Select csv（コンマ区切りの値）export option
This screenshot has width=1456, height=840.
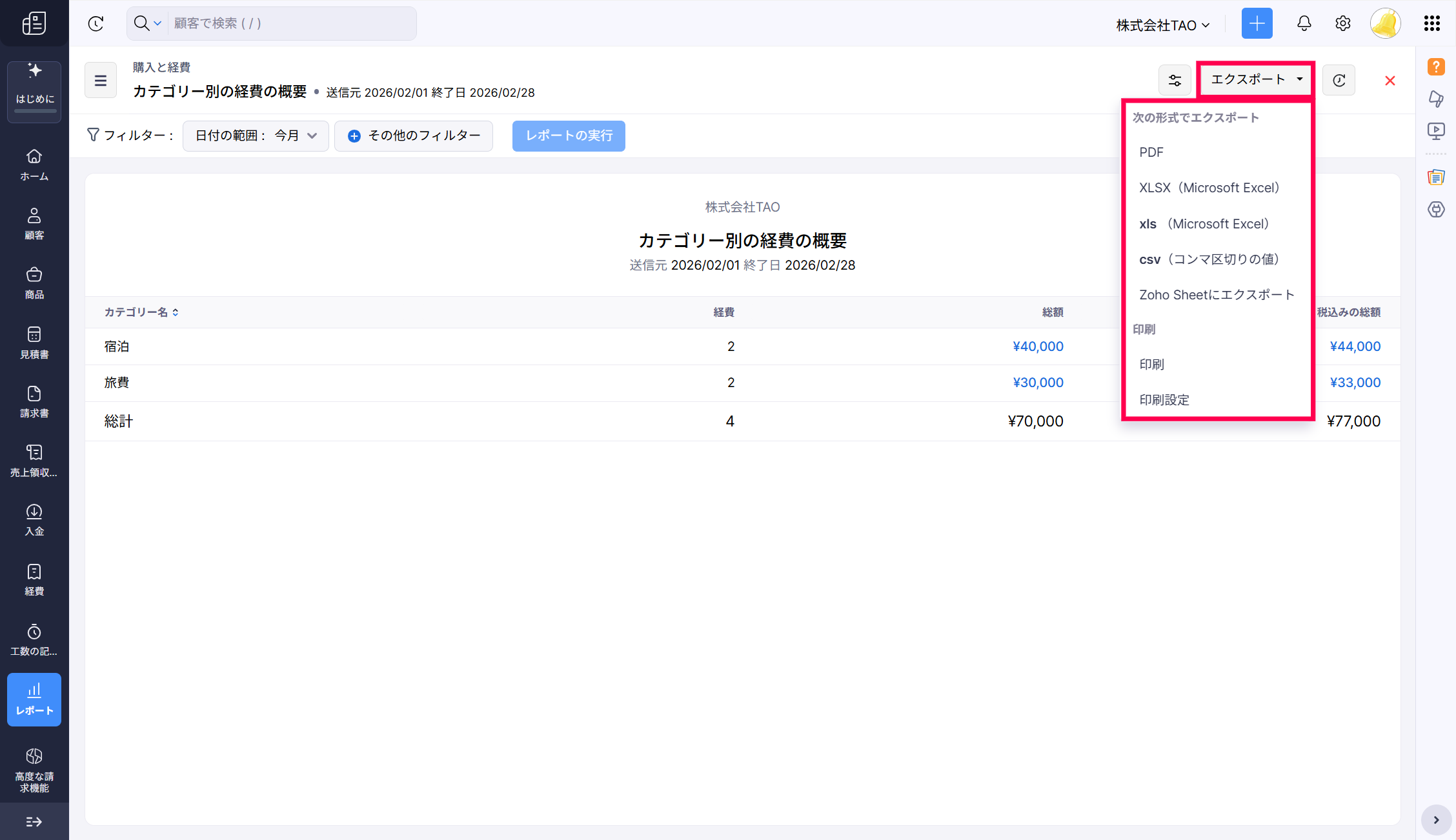pyautogui.click(x=1208, y=259)
